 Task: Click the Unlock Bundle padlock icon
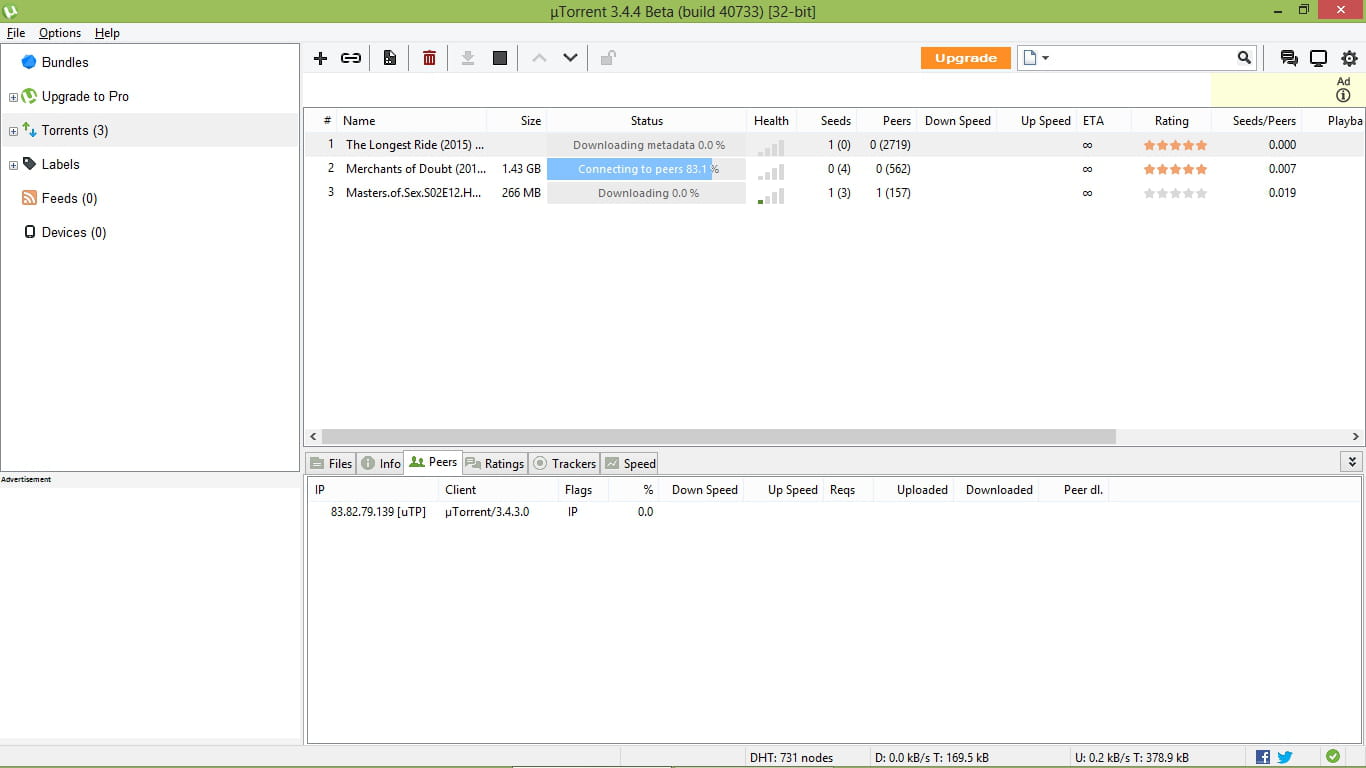pos(607,58)
